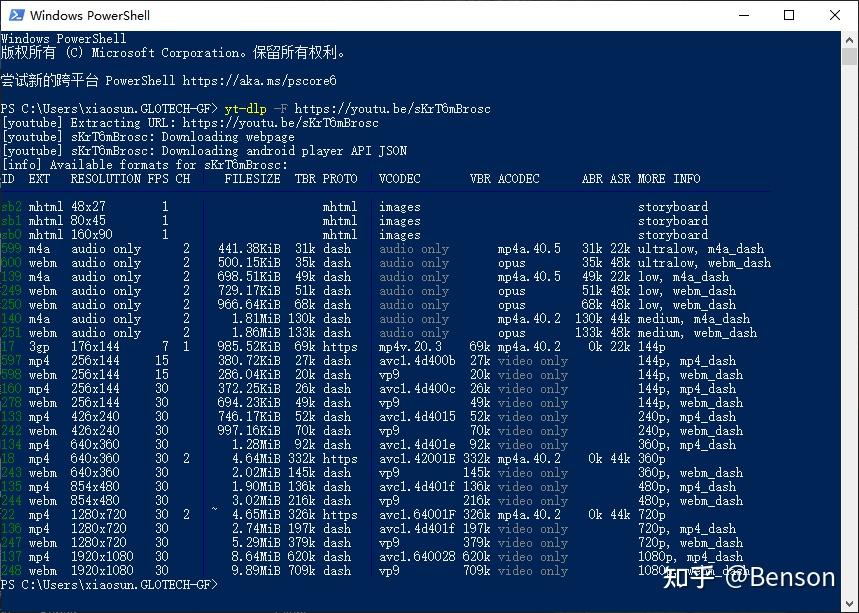Click avc1.4d400b codec in row 597
Screen dimensions: 859x613
(x=417, y=361)
